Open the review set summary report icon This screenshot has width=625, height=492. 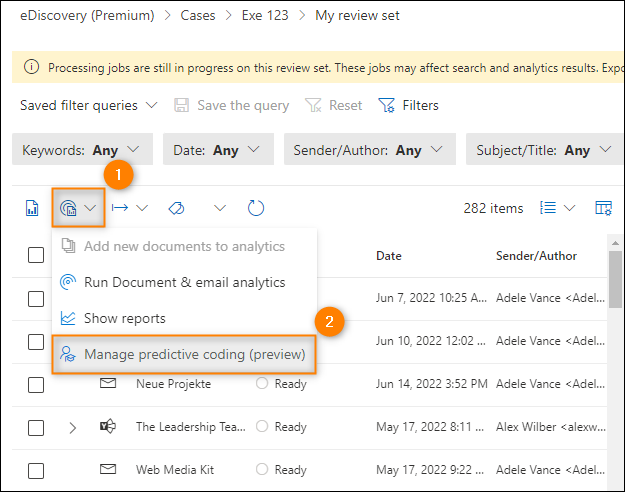[x=32, y=208]
